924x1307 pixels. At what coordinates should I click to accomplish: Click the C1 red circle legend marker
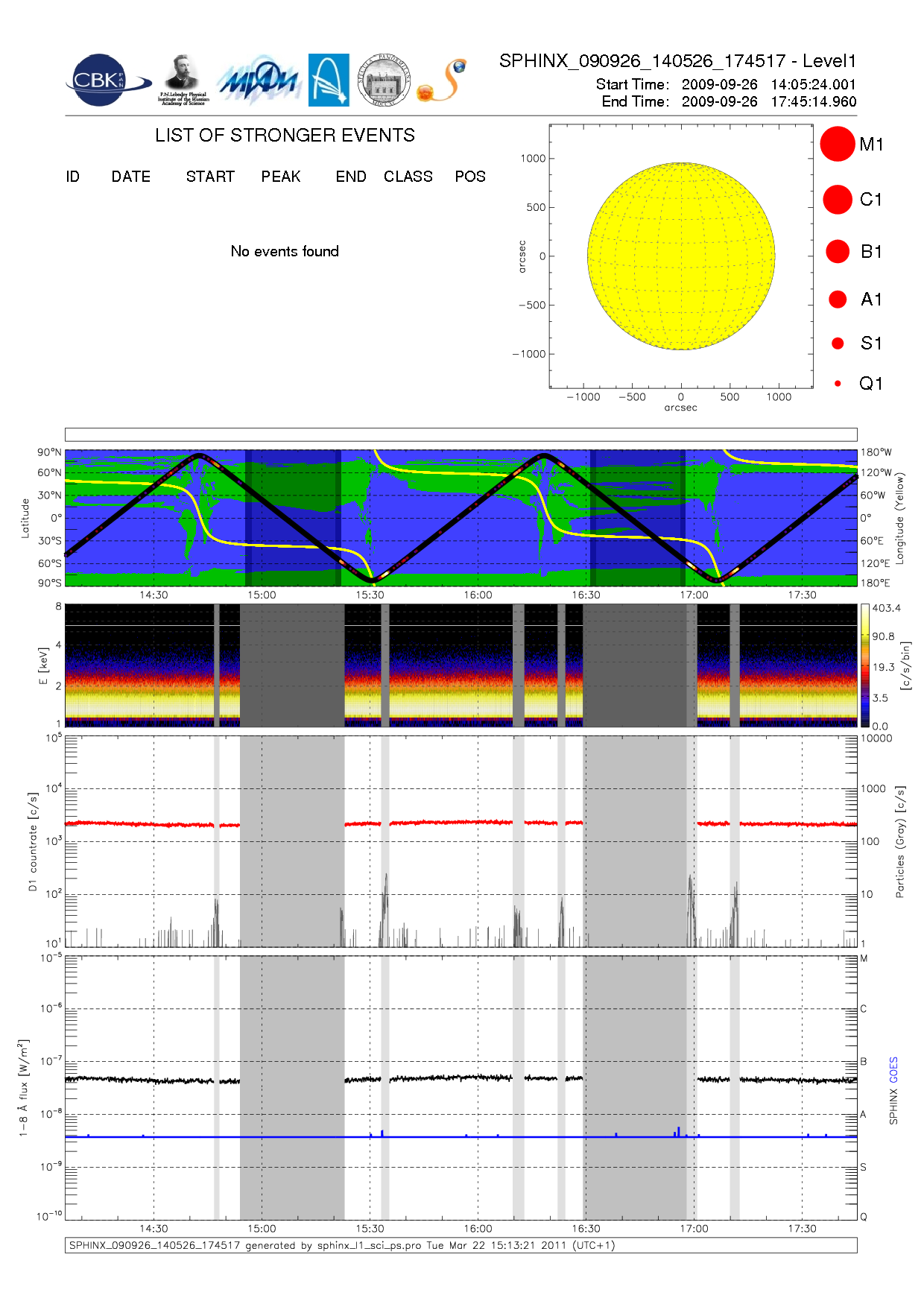coord(837,200)
